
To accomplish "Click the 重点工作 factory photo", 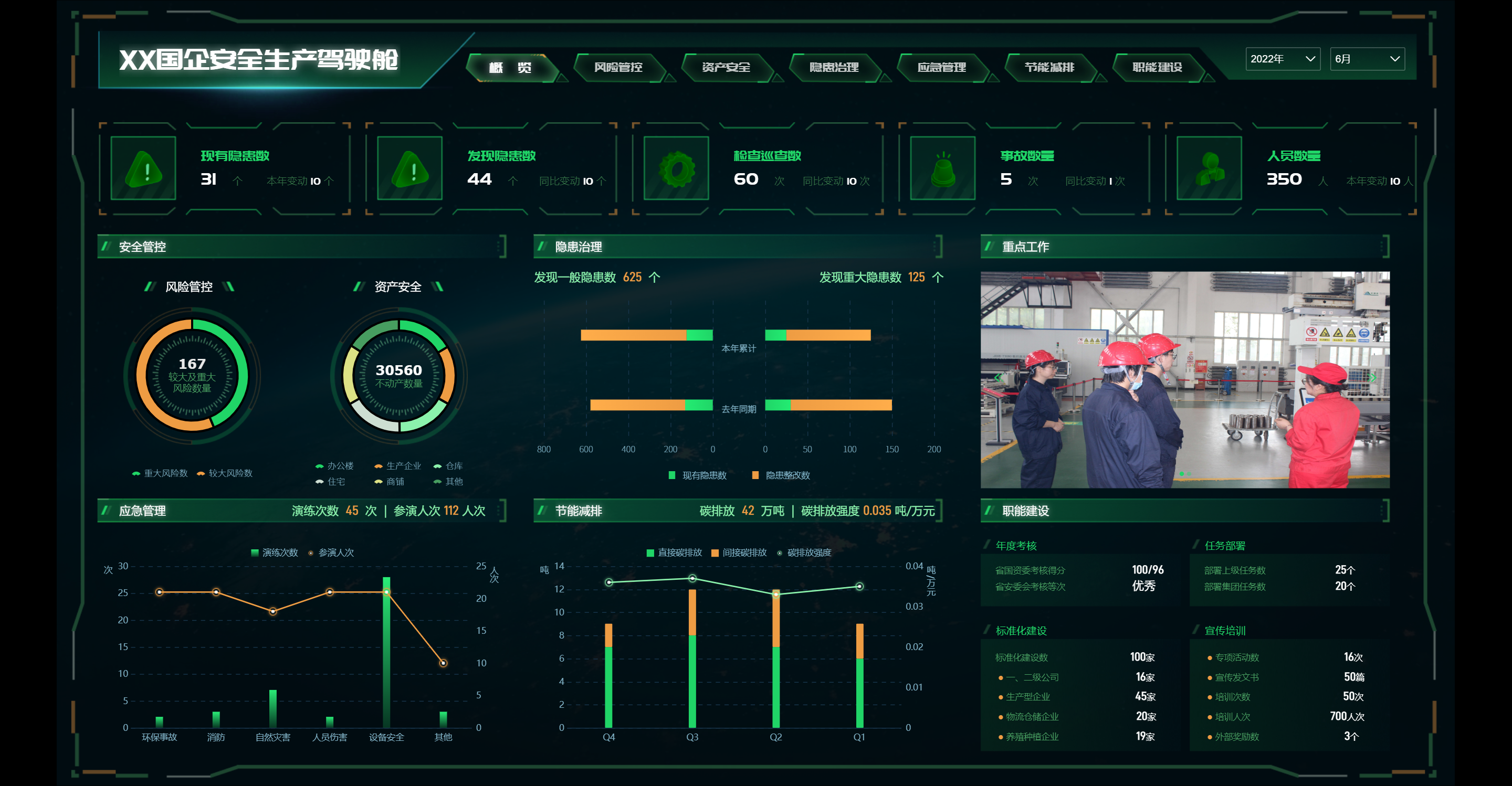I will [x=1184, y=379].
